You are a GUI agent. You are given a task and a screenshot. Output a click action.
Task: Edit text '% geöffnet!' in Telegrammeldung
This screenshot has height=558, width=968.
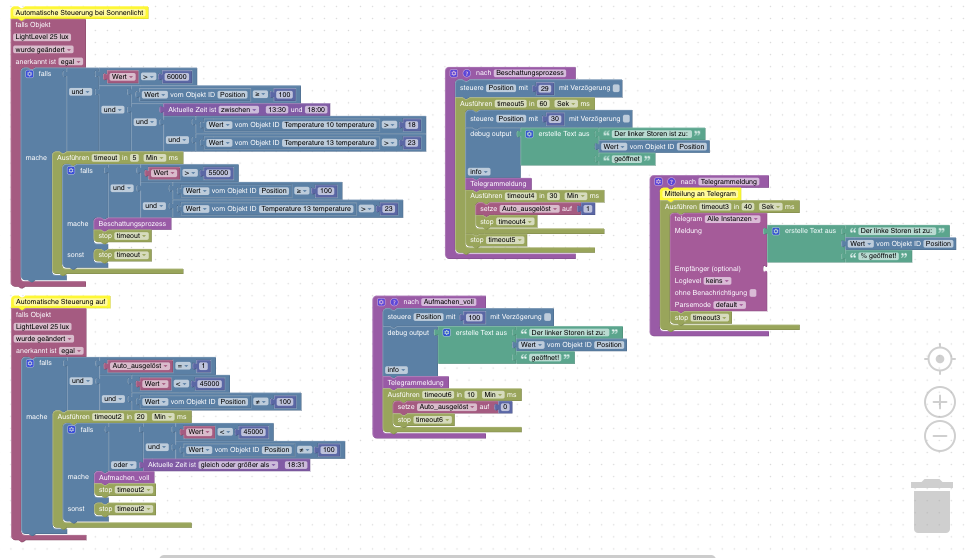tap(878, 256)
